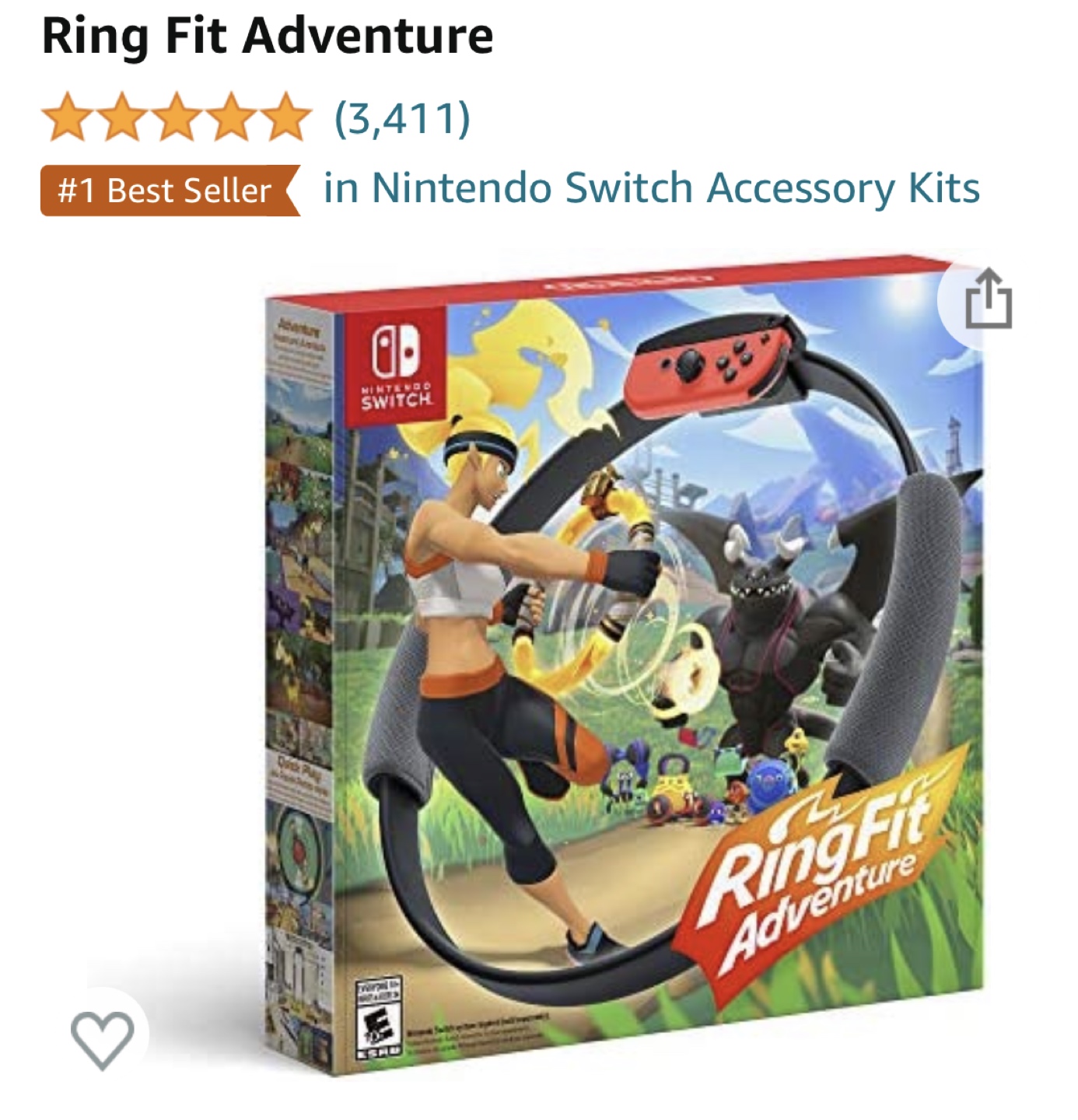Screen dimensions: 1078x1120
Task: Open the Nintendo Switch Accessory Kits category link
Action: click(x=651, y=189)
